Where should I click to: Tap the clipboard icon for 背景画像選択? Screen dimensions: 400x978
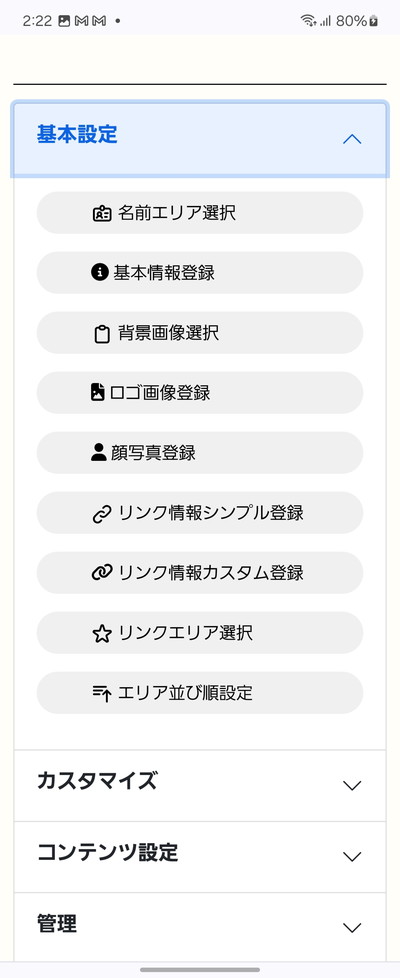(x=102, y=334)
